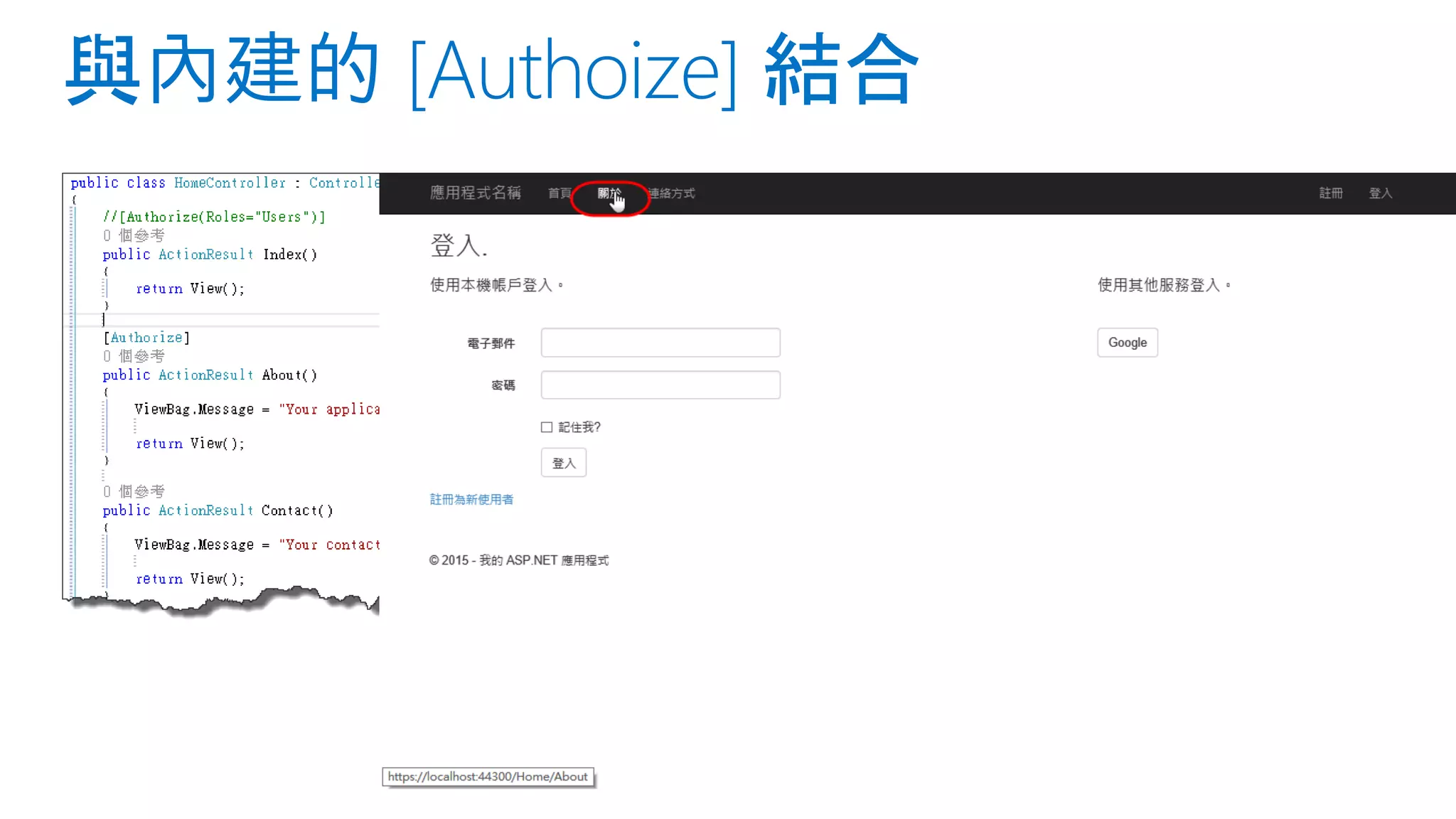Screen dimensions: 1456x819
Task: Open the 註冊為新使用者 link
Action: point(471,500)
